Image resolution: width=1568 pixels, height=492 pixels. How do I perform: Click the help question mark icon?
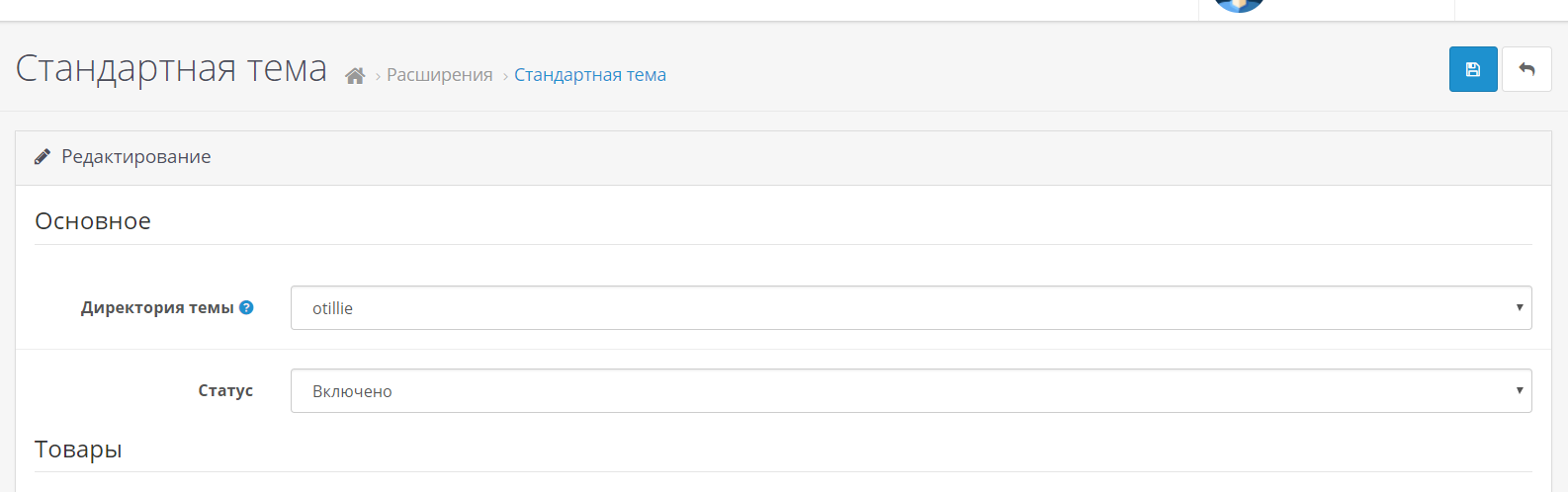[x=246, y=307]
